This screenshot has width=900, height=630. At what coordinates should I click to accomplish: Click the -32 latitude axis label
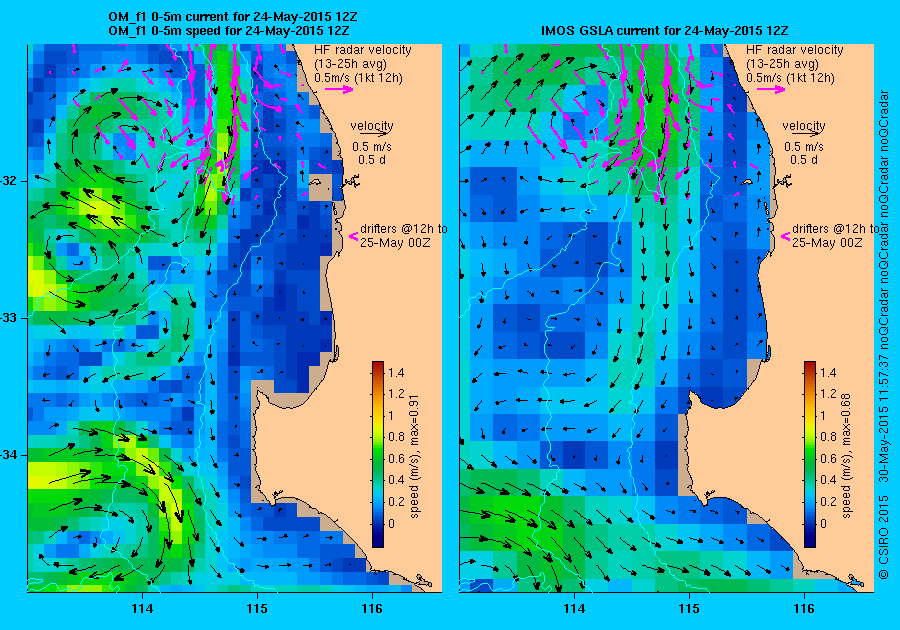click(9, 181)
